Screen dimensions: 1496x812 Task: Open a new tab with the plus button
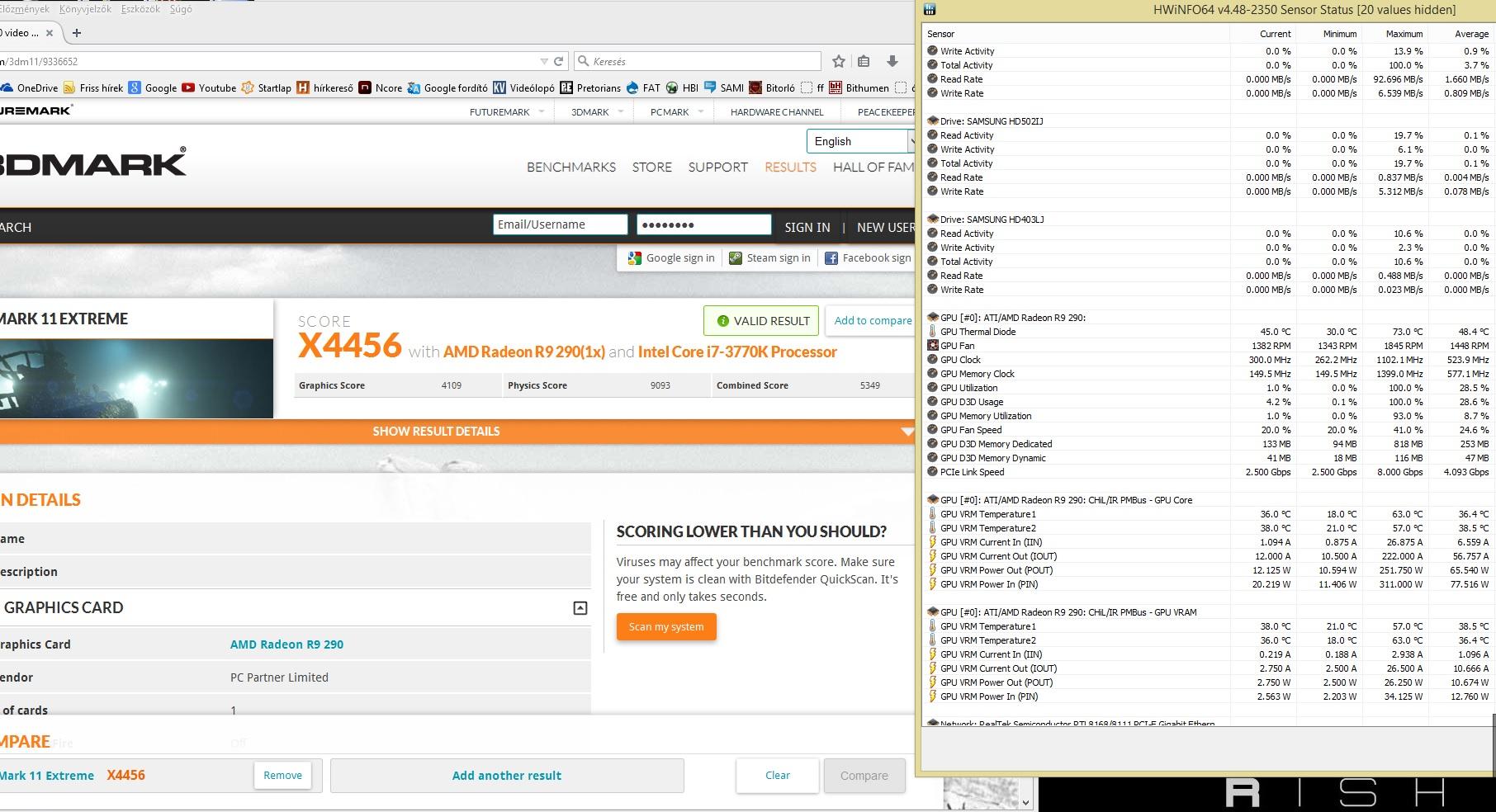[x=77, y=33]
